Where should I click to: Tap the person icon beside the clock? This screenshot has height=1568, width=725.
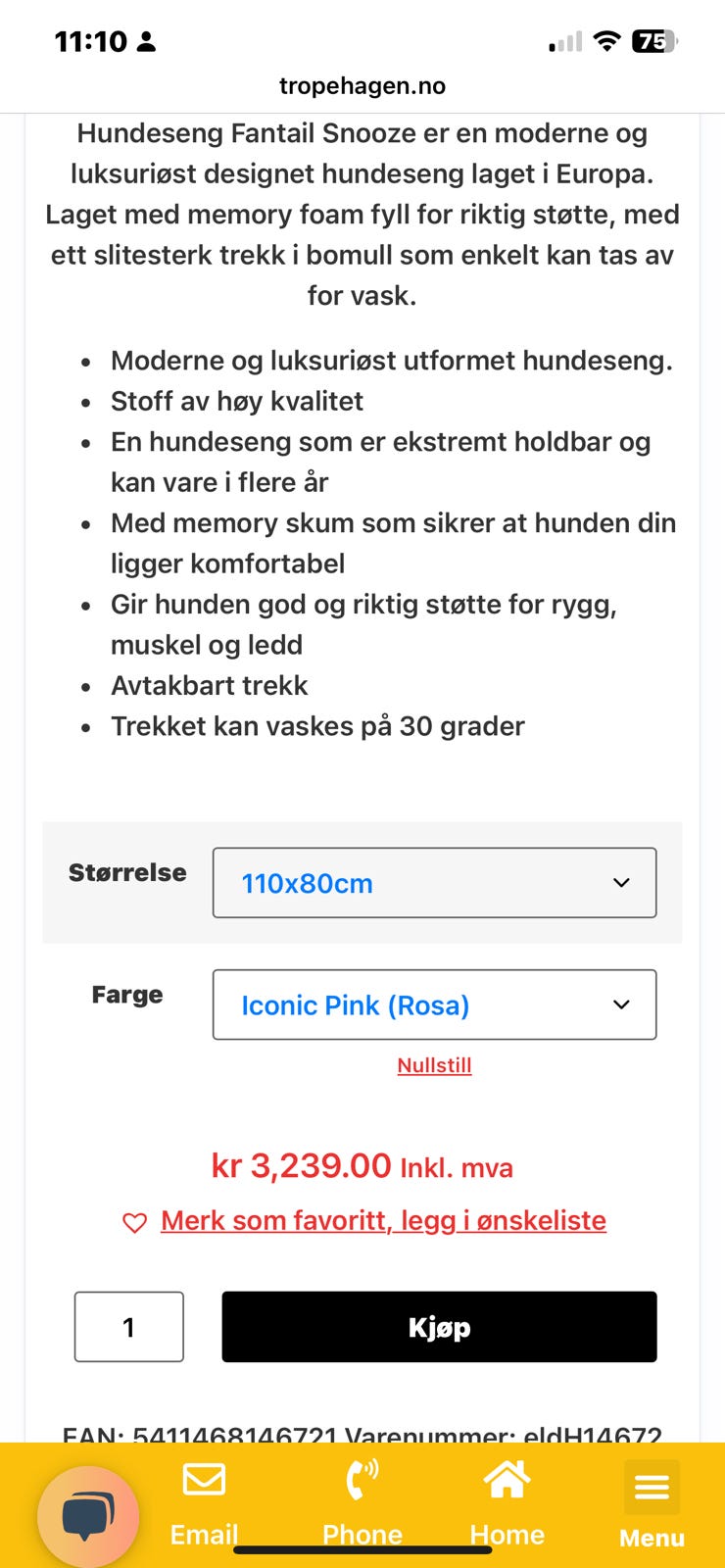tap(147, 41)
